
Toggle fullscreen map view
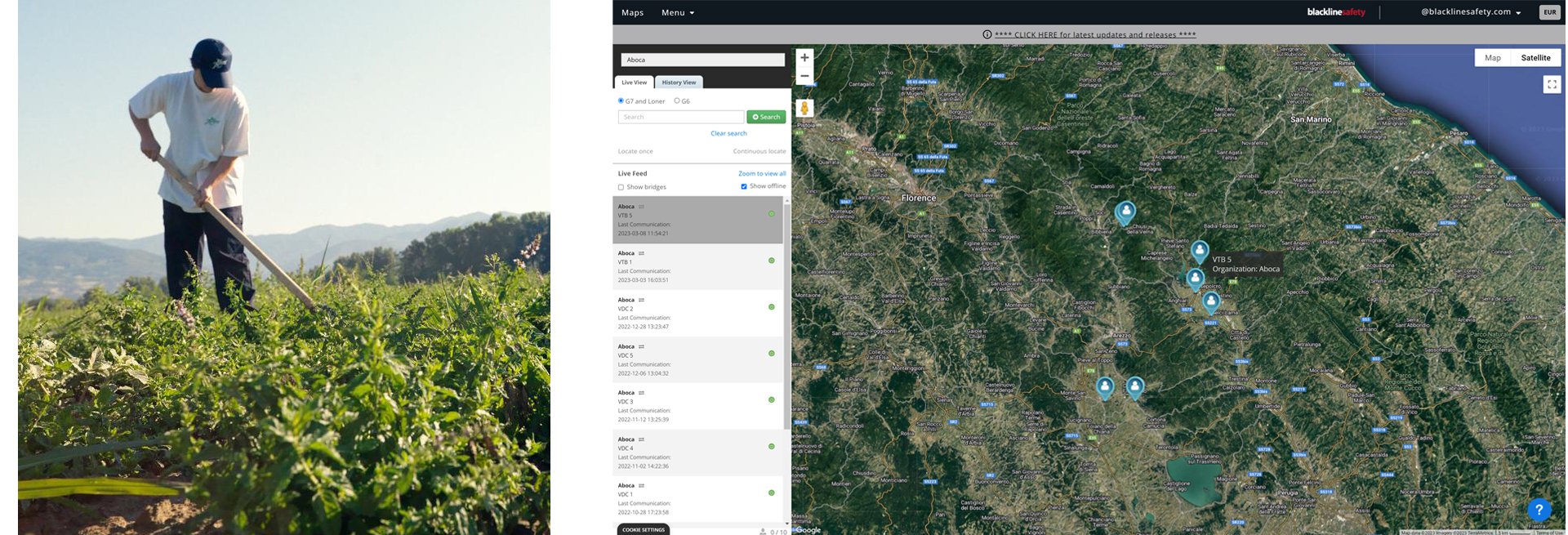pos(1552,84)
